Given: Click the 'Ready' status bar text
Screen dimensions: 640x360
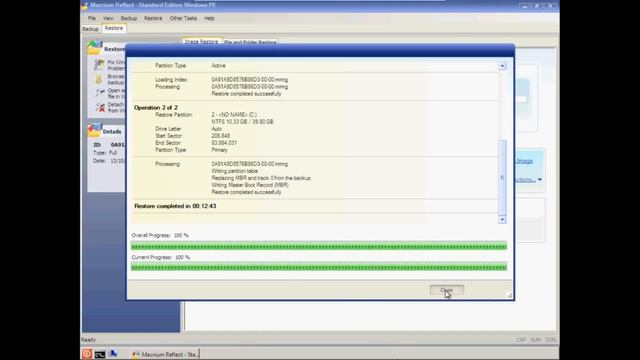Looking at the screenshot, I should 88,340.
